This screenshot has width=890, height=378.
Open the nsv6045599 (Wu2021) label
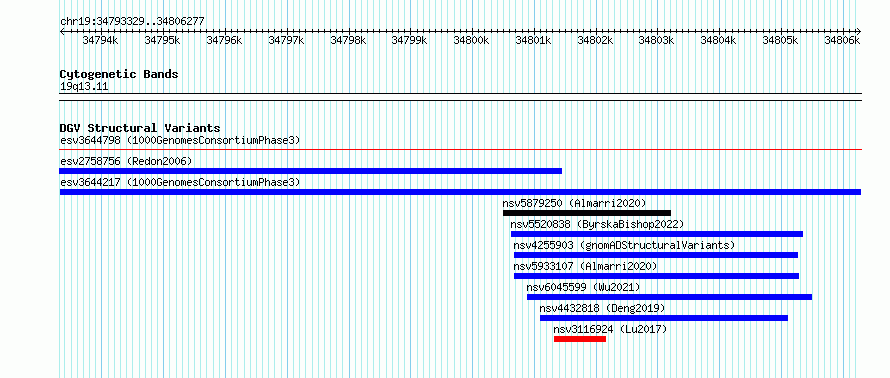pos(583,287)
